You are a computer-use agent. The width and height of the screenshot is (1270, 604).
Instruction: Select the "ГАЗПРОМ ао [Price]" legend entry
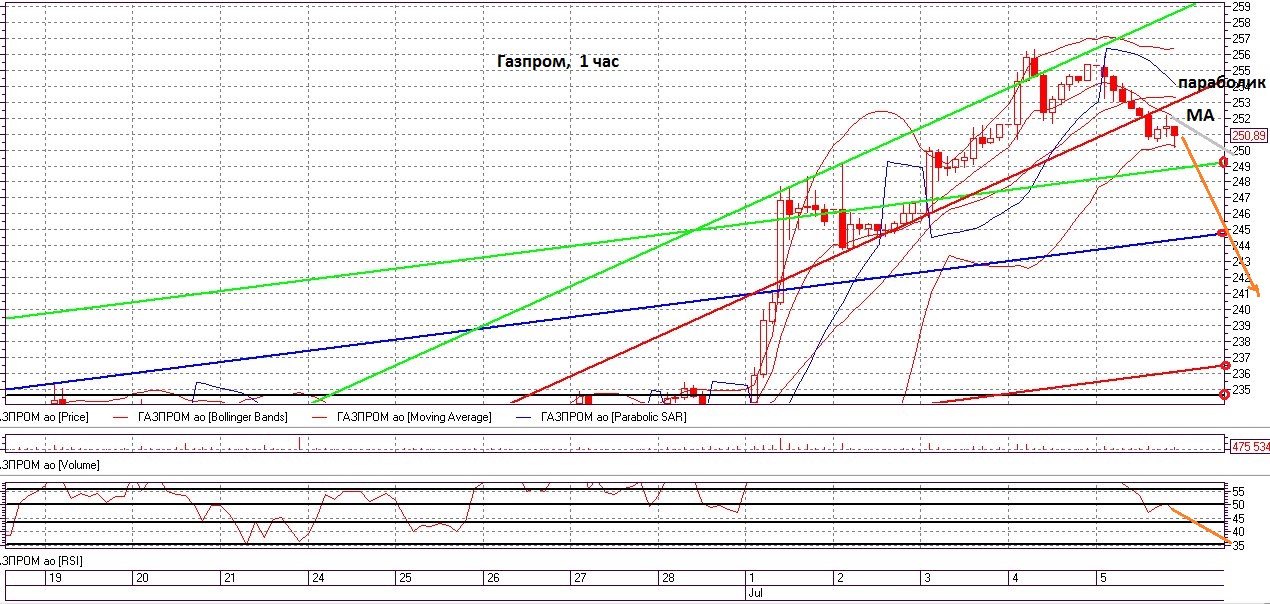tap(44, 417)
